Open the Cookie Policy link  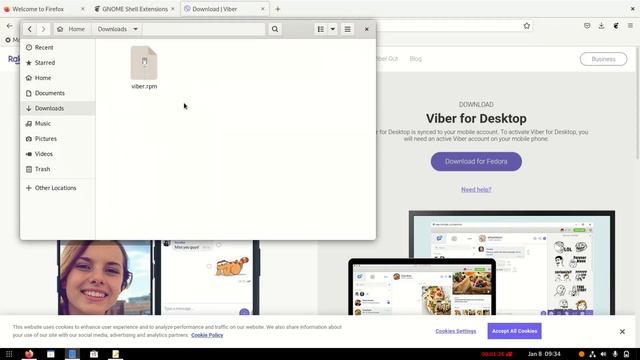(207, 335)
